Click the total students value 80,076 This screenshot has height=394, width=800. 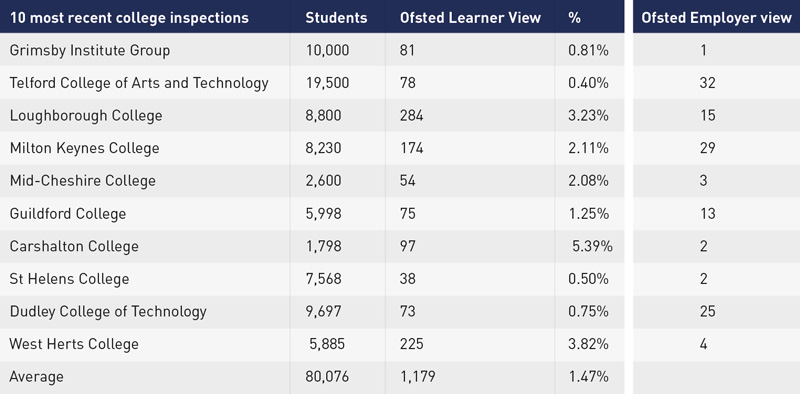tap(328, 377)
